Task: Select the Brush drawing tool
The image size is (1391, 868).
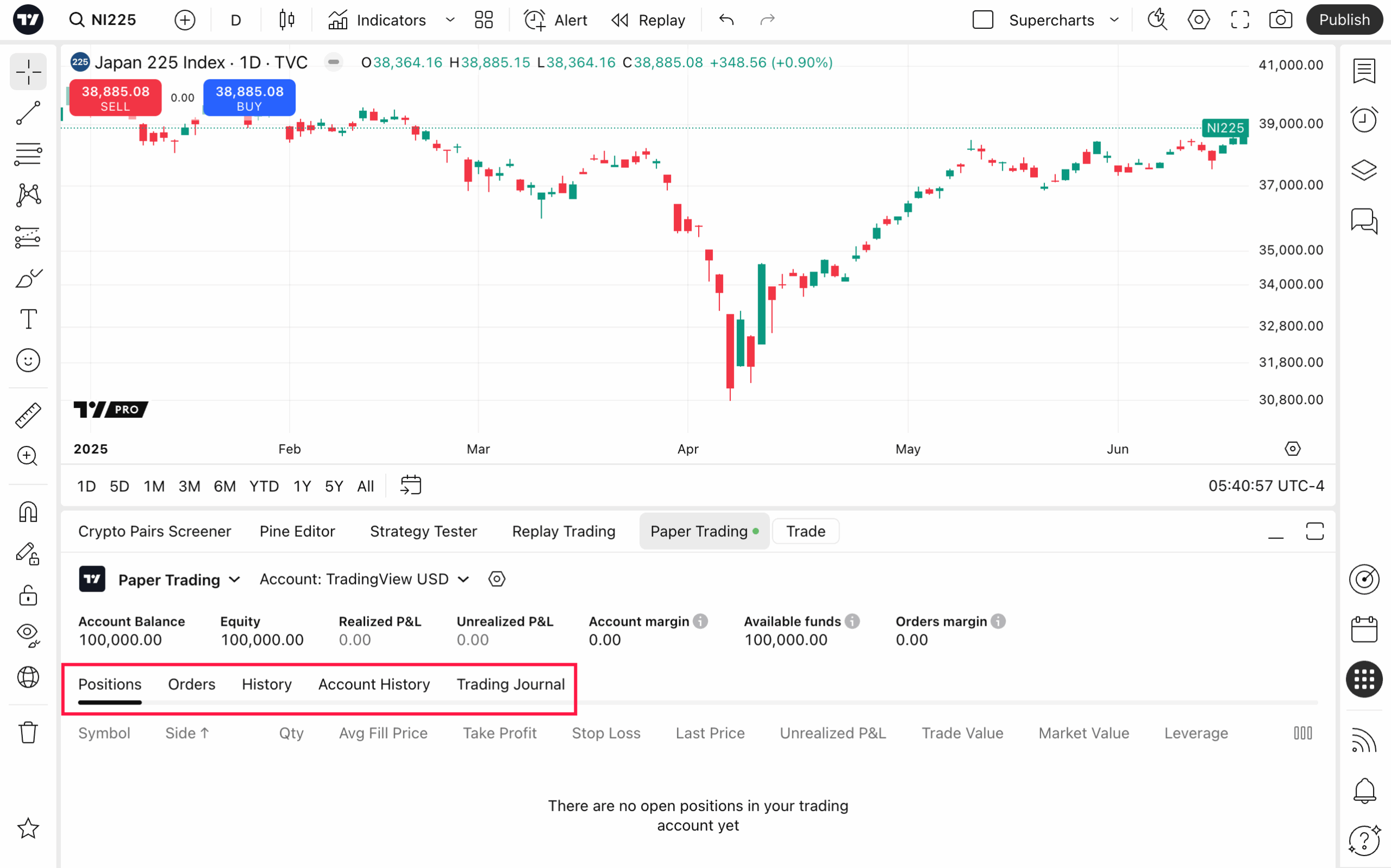Action: point(28,279)
